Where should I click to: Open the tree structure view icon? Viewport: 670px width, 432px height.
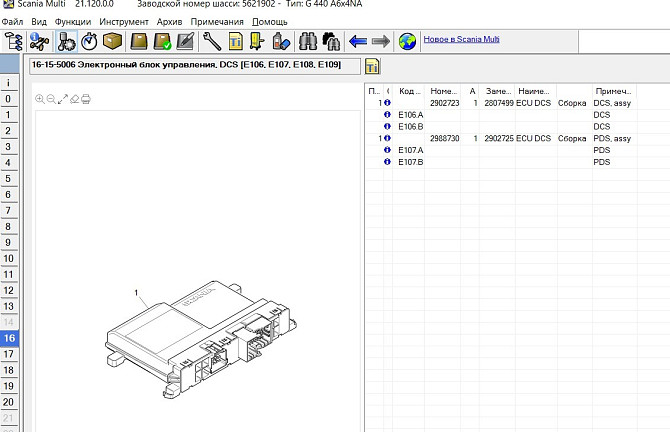pyautogui.click(x=13, y=41)
